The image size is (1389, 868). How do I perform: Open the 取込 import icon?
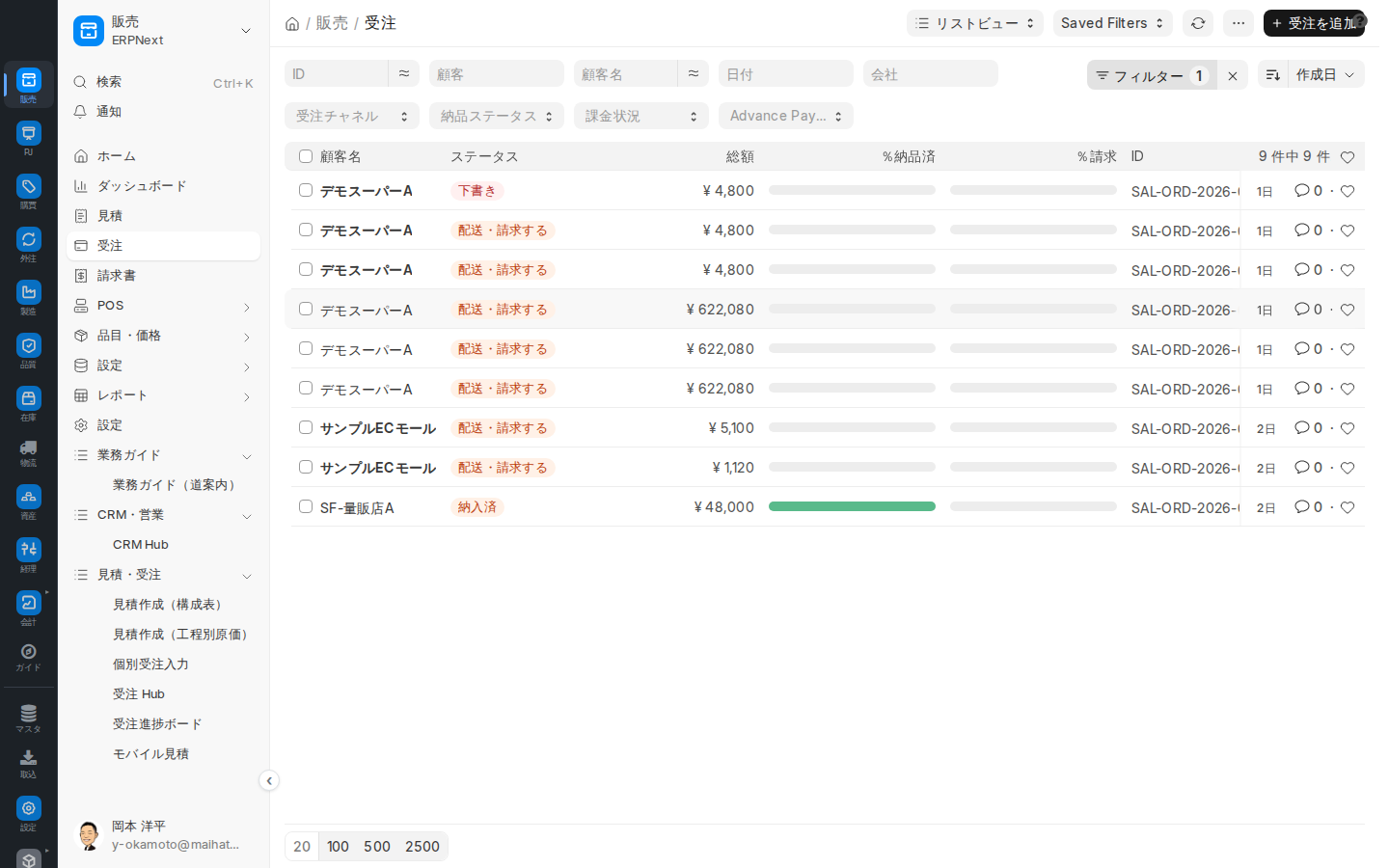tap(29, 764)
